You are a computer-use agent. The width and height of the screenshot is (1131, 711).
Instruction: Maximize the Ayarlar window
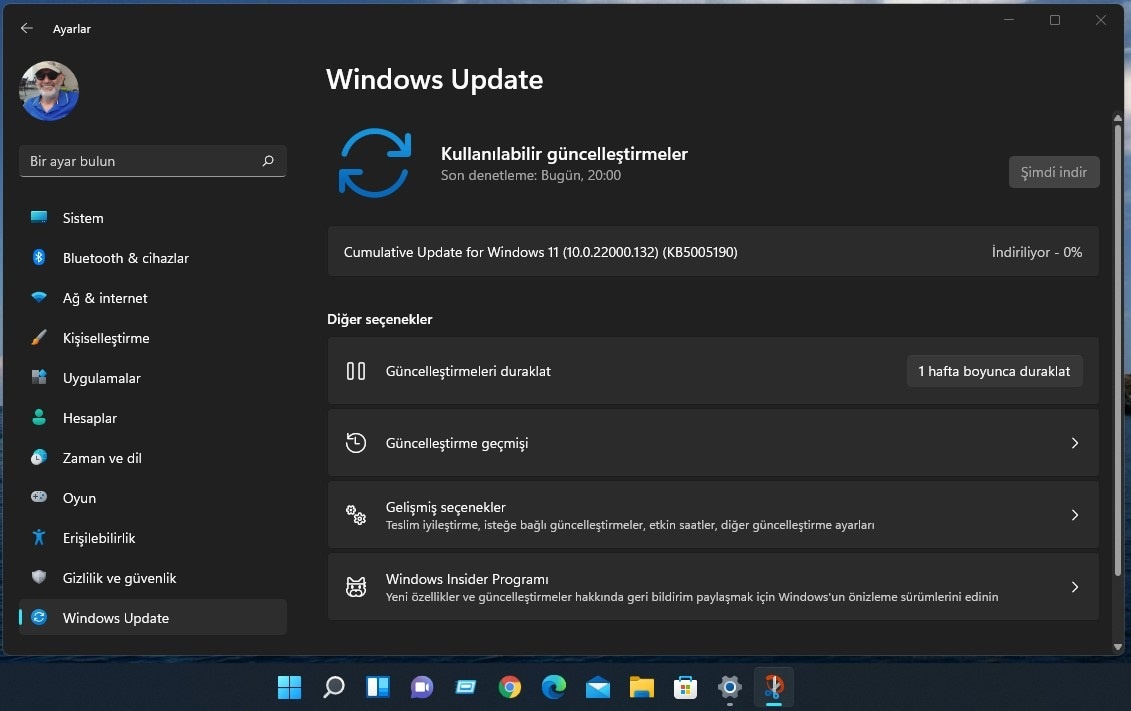tap(1055, 20)
